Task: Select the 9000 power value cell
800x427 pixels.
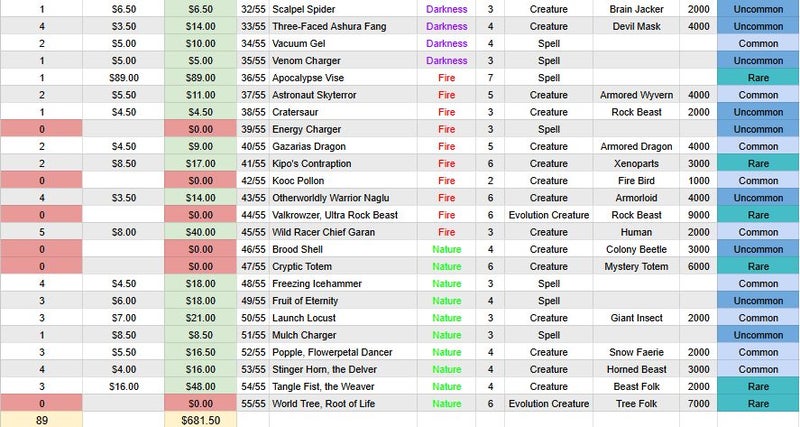Action: pos(698,215)
